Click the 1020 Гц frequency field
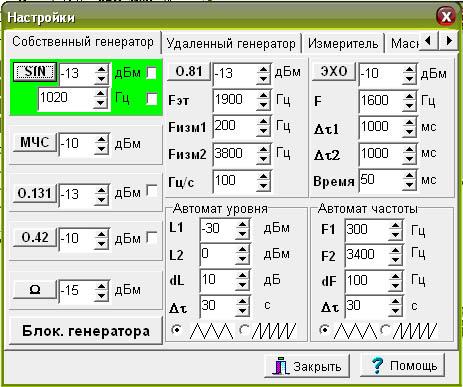Screen dimensions: 463x387 (67, 98)
